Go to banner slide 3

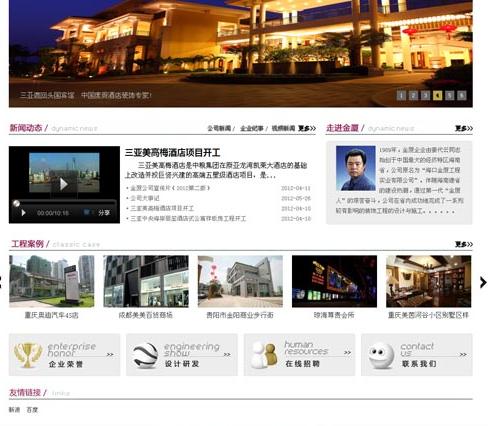pyautogui.click(x=425, y=96)
